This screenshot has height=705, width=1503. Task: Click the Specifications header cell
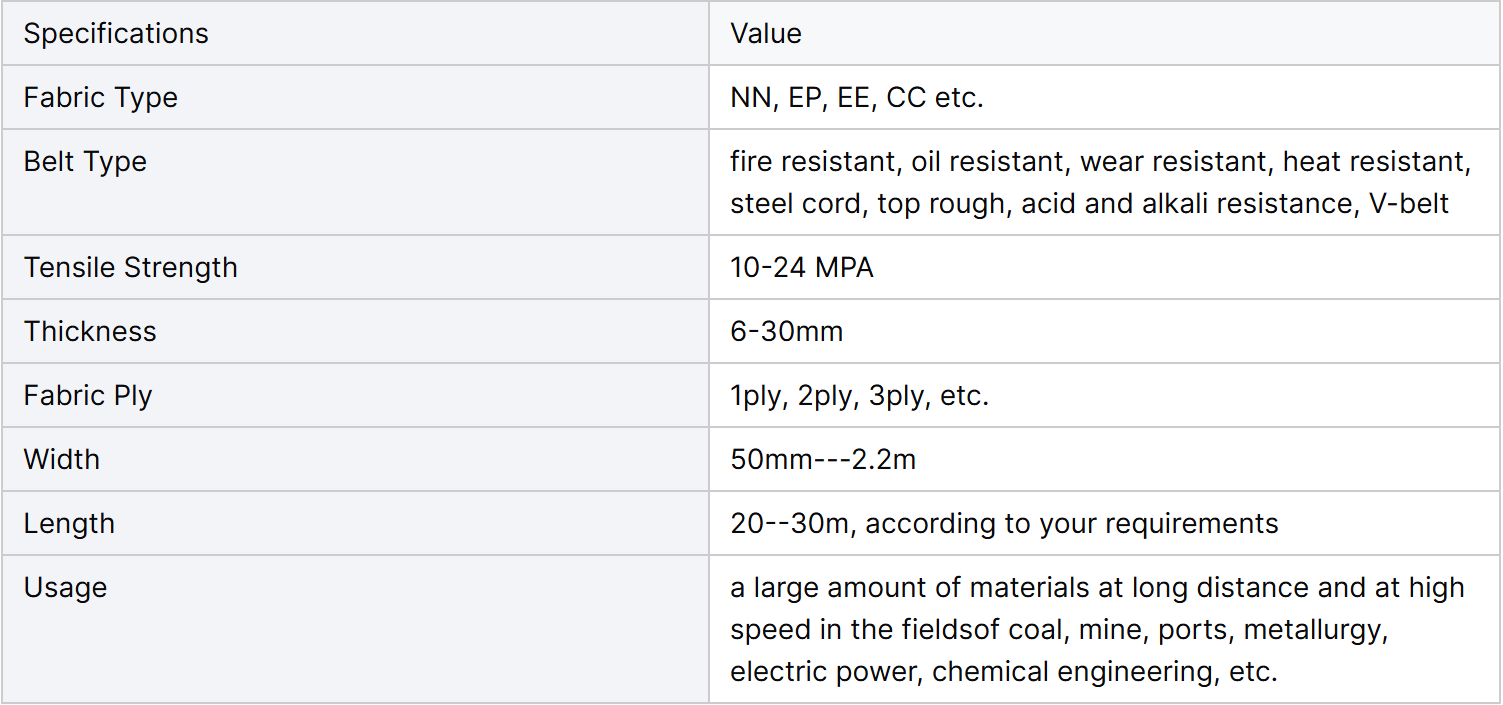point(116,34)
